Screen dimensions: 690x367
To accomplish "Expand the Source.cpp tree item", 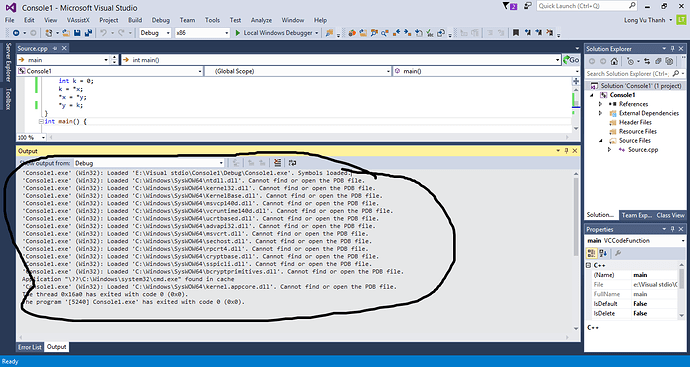I will coord(609,150).
